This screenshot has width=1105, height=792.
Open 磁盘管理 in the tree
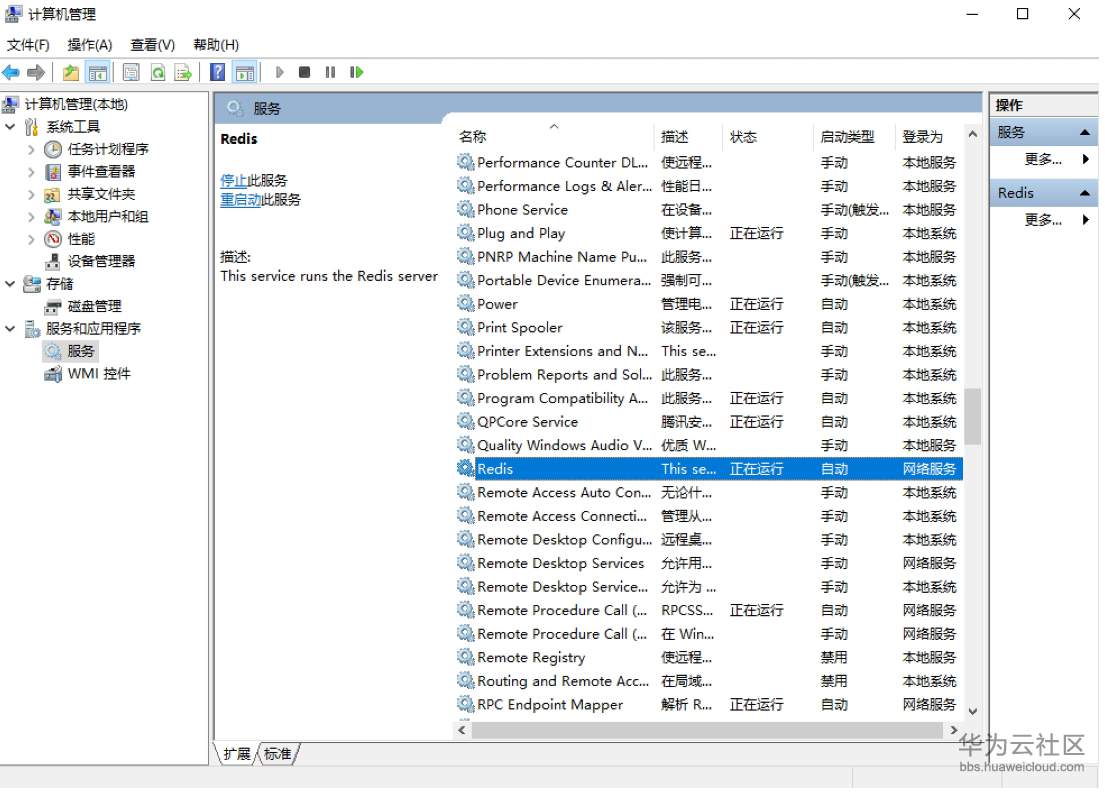click(x=94, y=307)
